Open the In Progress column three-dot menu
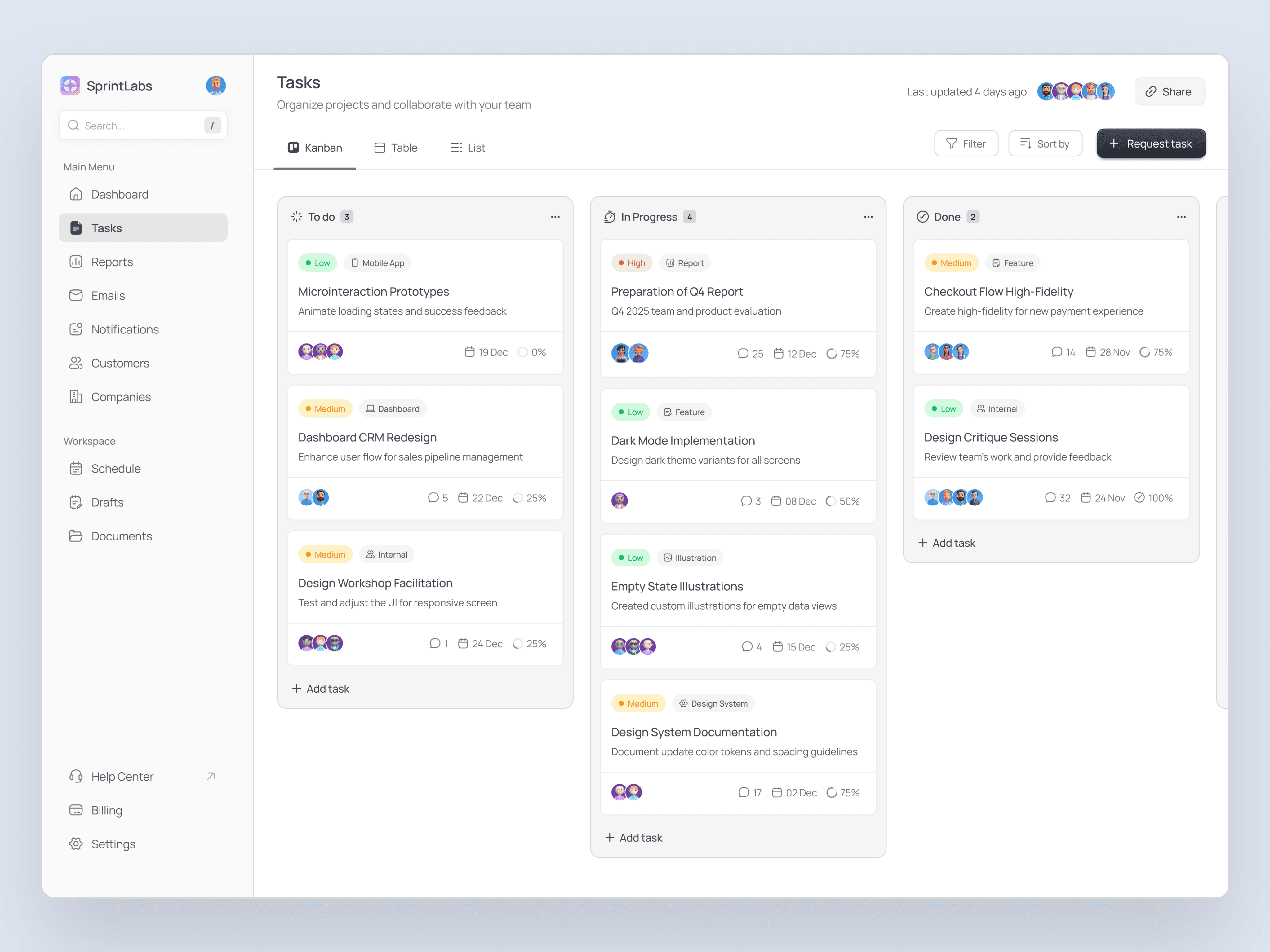The image size is (1270, 952). pyautogui.click(x=868, y=217)
